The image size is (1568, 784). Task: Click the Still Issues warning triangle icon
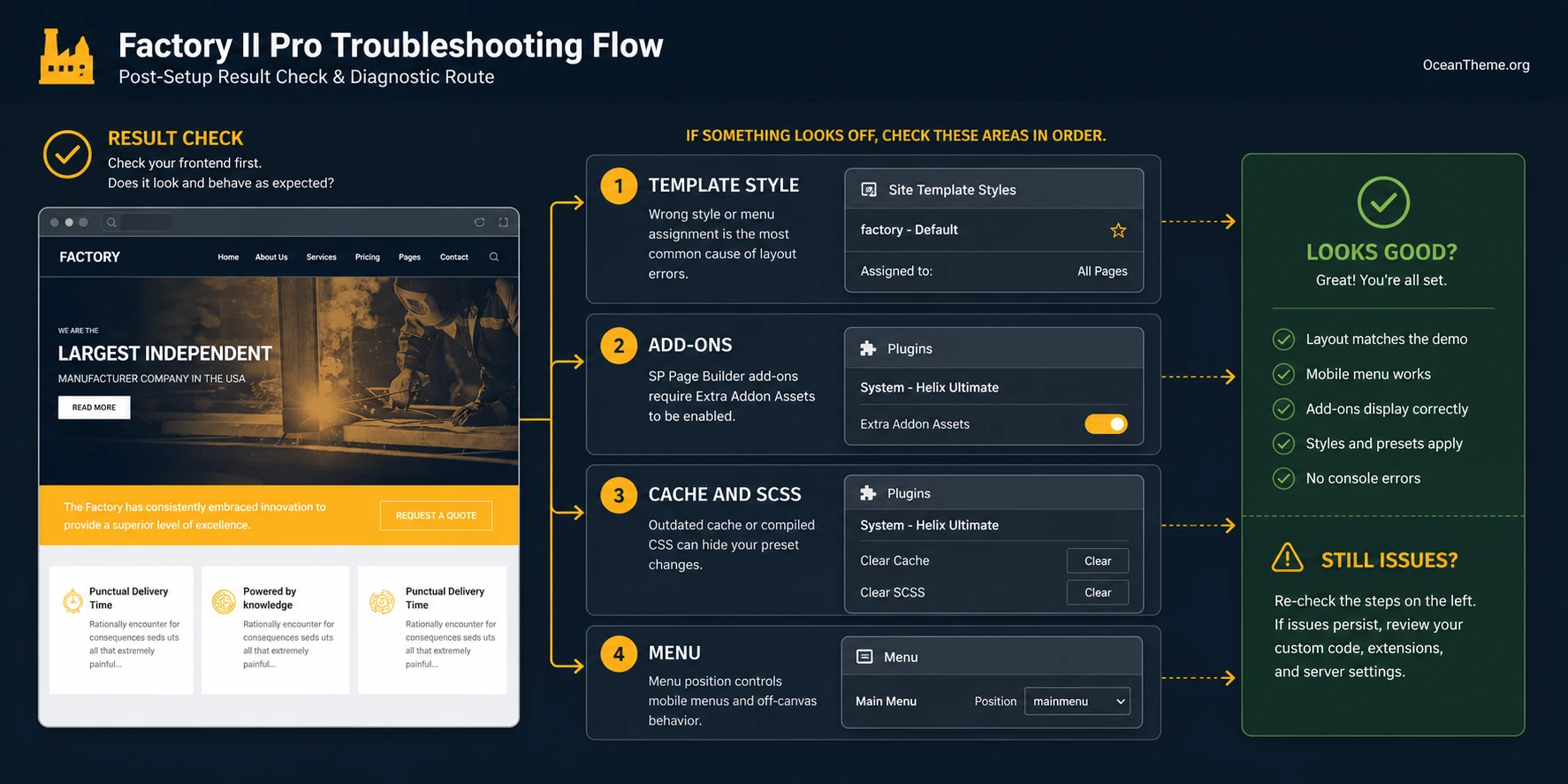[x=1287, y=558]
